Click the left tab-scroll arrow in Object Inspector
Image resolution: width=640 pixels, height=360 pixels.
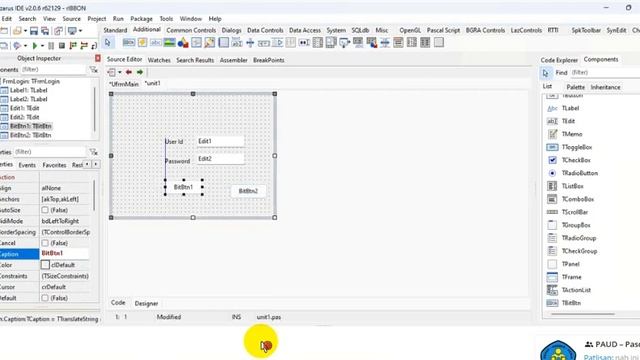(x=87, y=164)
